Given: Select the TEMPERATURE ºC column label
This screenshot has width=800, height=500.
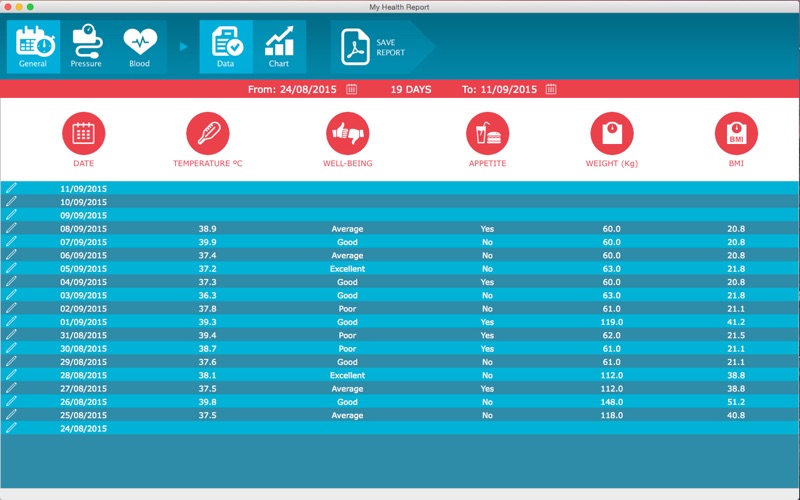Looking at the screenshot, I should (x=208, y=163).
